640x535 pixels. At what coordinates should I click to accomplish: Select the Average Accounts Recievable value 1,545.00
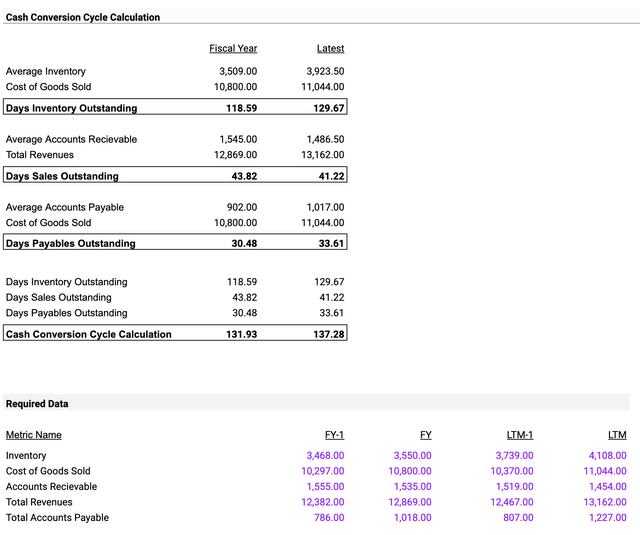click(x=238, y=139)
